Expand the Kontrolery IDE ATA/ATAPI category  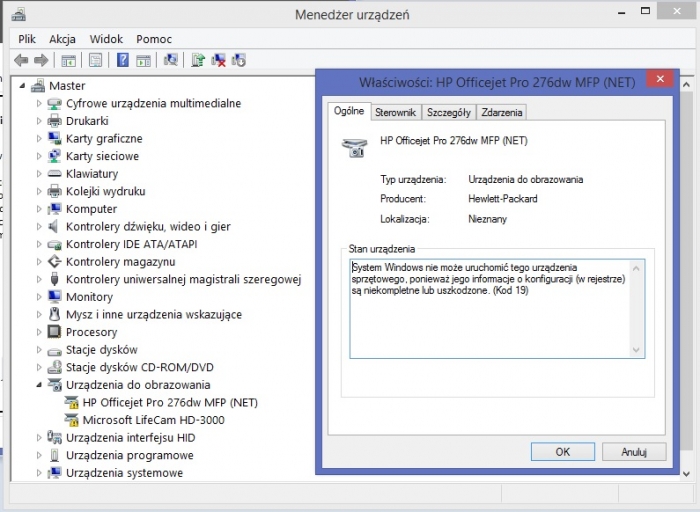(x=39, y=244)
